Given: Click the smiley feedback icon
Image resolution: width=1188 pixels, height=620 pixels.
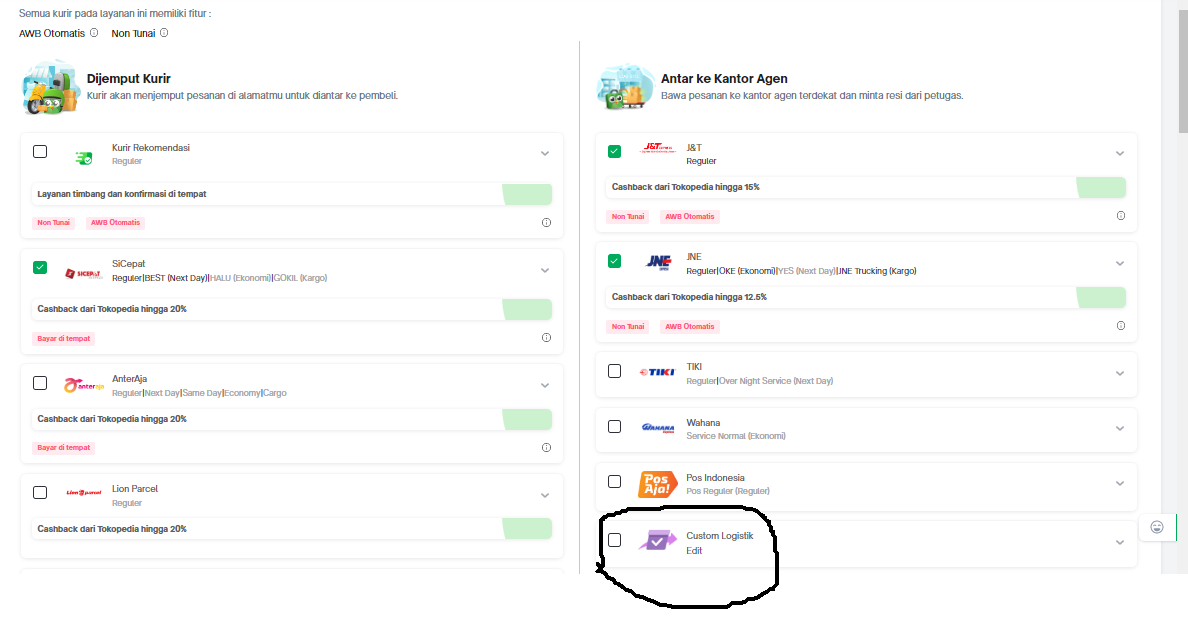Looking at the screenshot, I should 1157,528.
